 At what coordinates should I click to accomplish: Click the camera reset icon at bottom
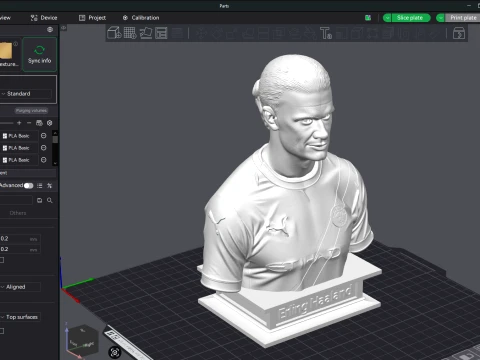click(115, 352)
